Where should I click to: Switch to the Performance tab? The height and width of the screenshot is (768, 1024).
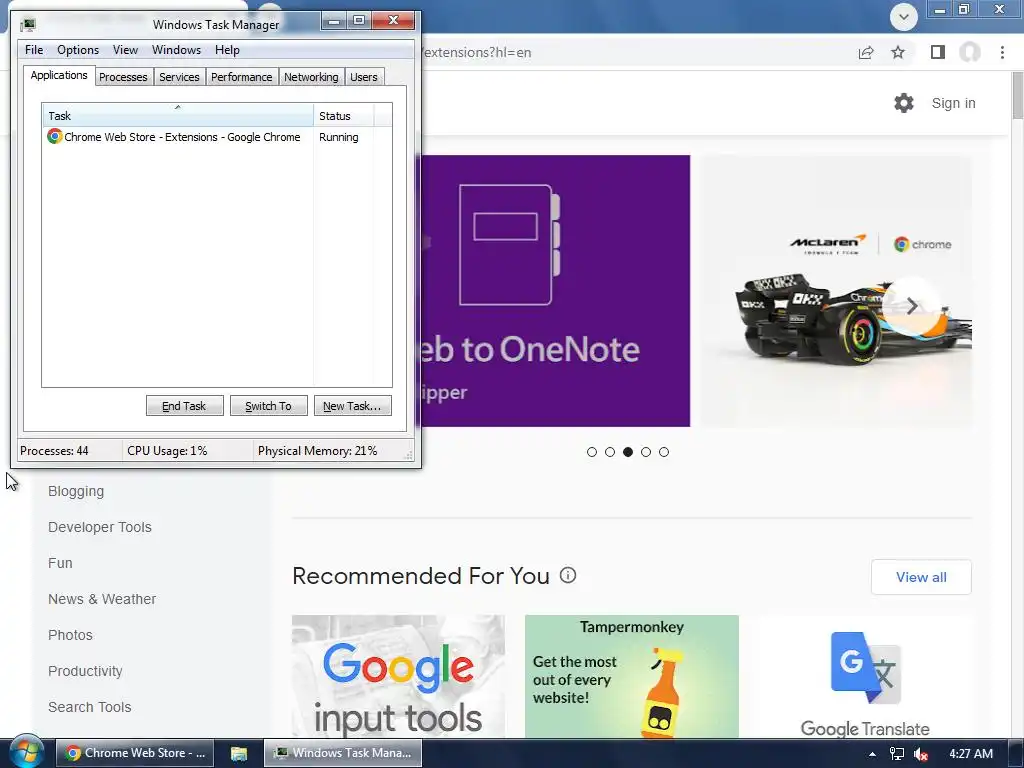coord(242,77)
